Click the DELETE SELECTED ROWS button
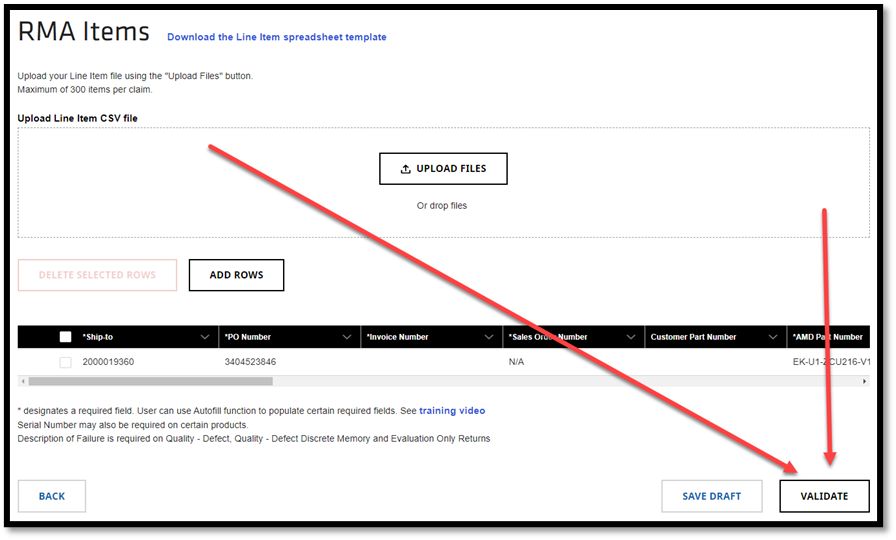Image resolution: width=896 pixels, height=540 pixels. click(x=97, y=275)
